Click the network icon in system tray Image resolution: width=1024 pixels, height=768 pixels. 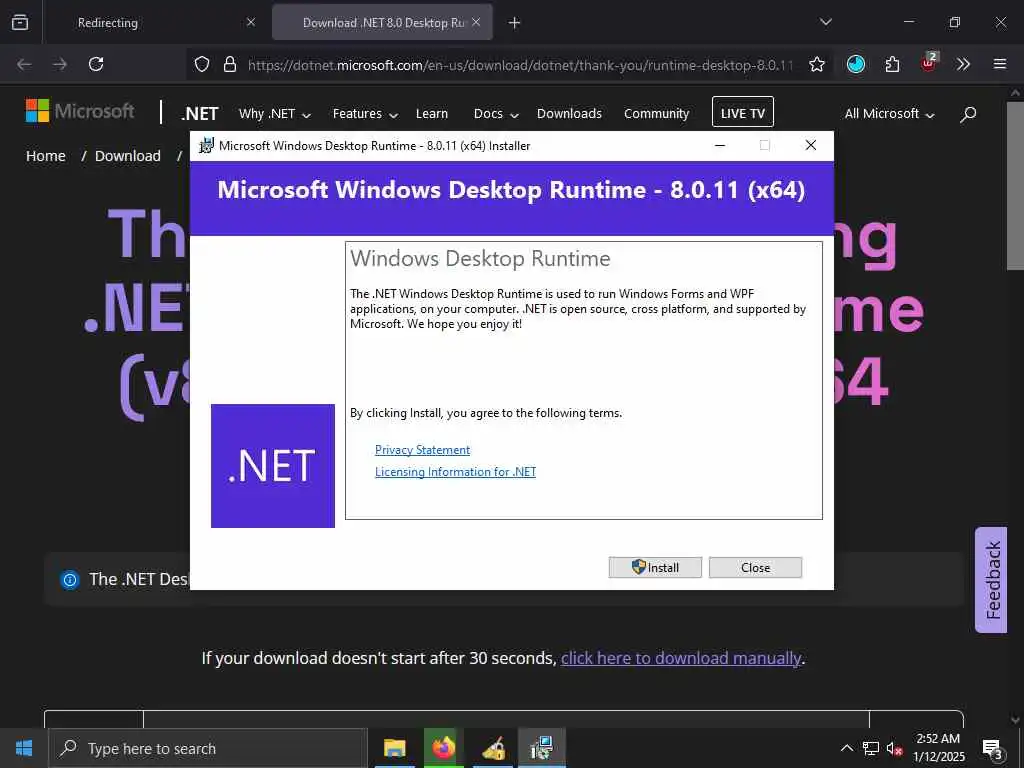871,748
